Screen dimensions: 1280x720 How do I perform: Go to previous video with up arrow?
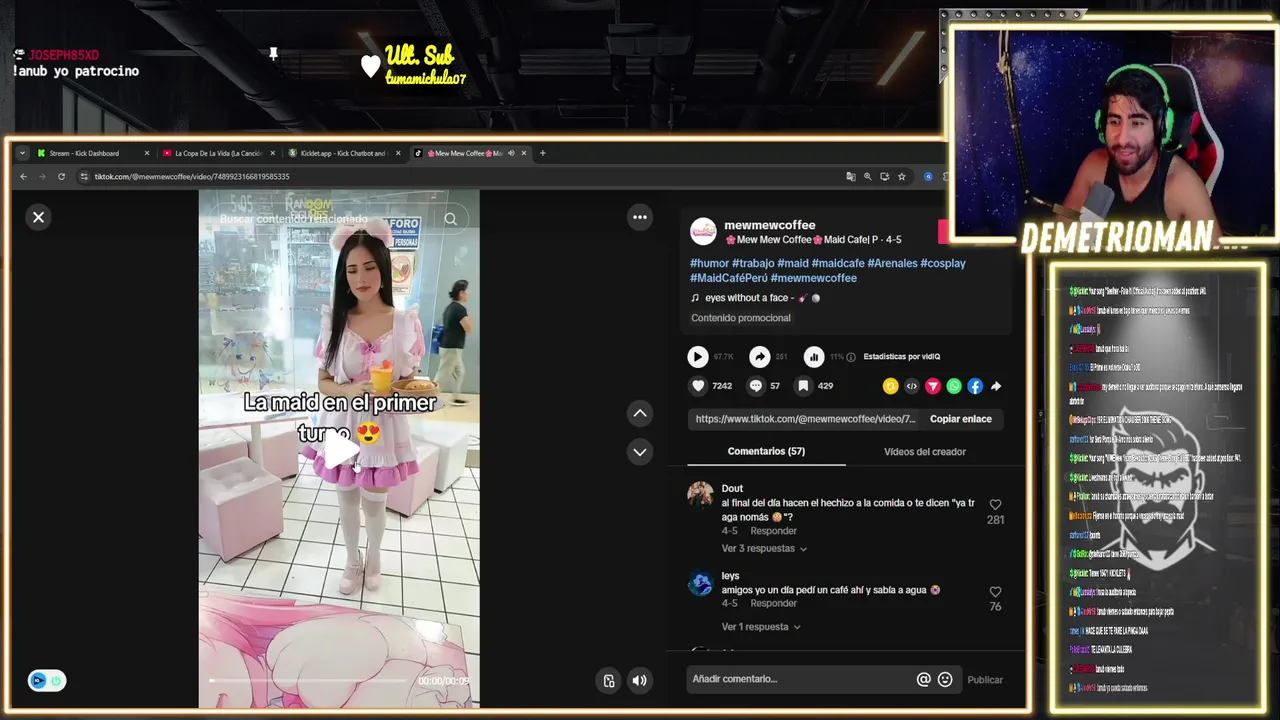pos(640,413)
